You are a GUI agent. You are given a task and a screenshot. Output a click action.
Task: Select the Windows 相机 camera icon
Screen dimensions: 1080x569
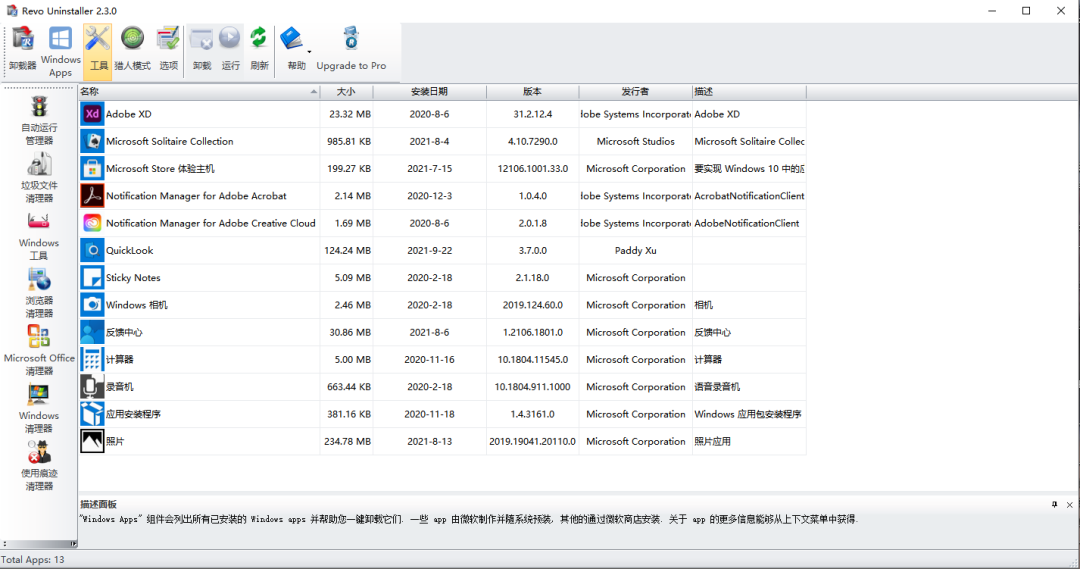pos(92,305)
